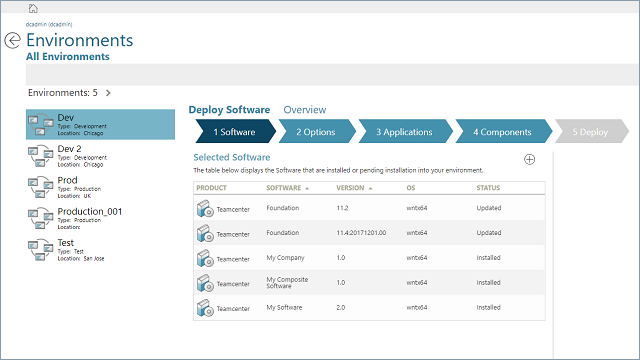Sort by the VERSION column arrow
This screenshot has width=640, height=360.
pyautogui.click(x=370, y=189)
